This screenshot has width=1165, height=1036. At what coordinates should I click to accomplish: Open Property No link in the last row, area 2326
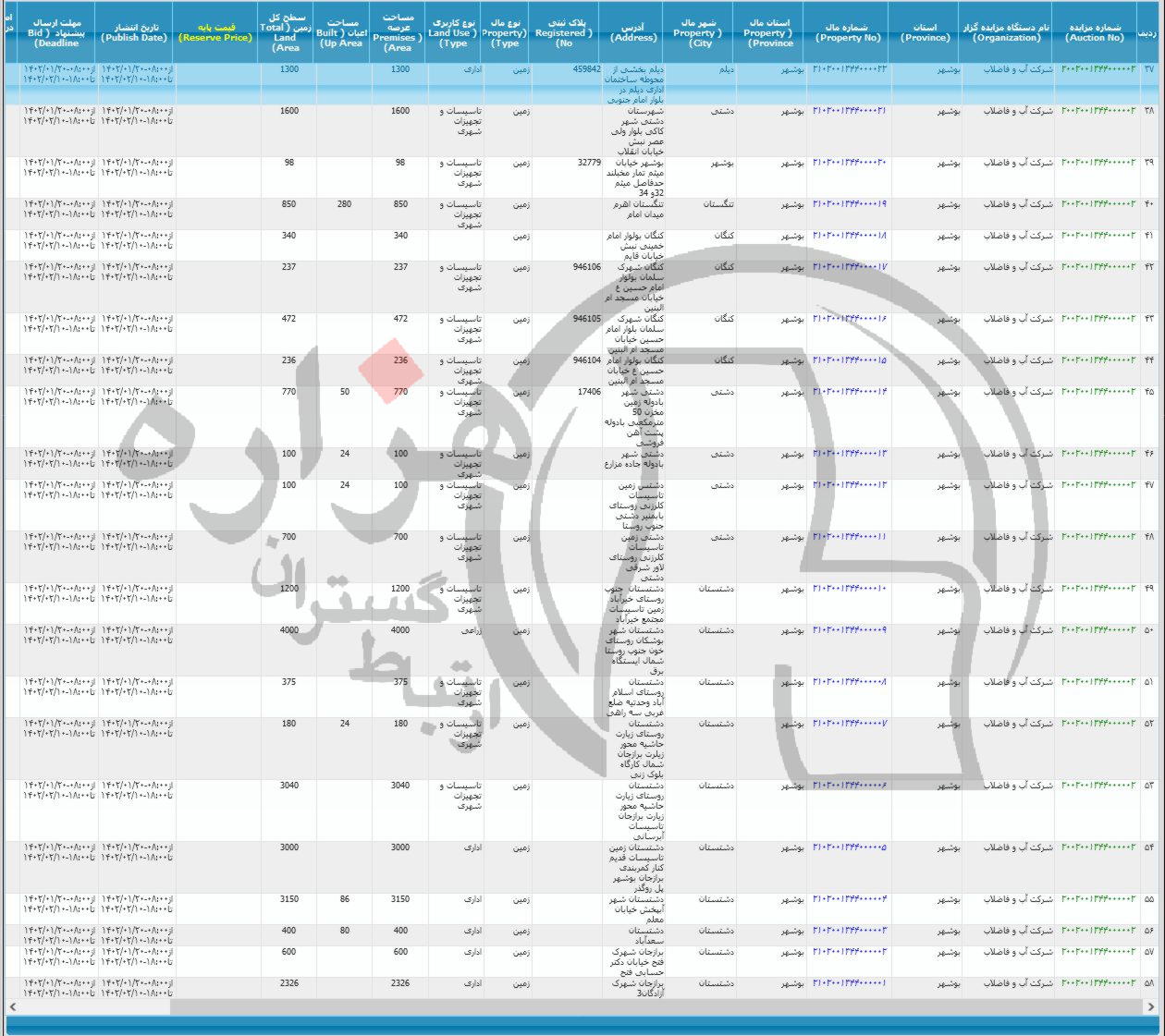[850, 983]
